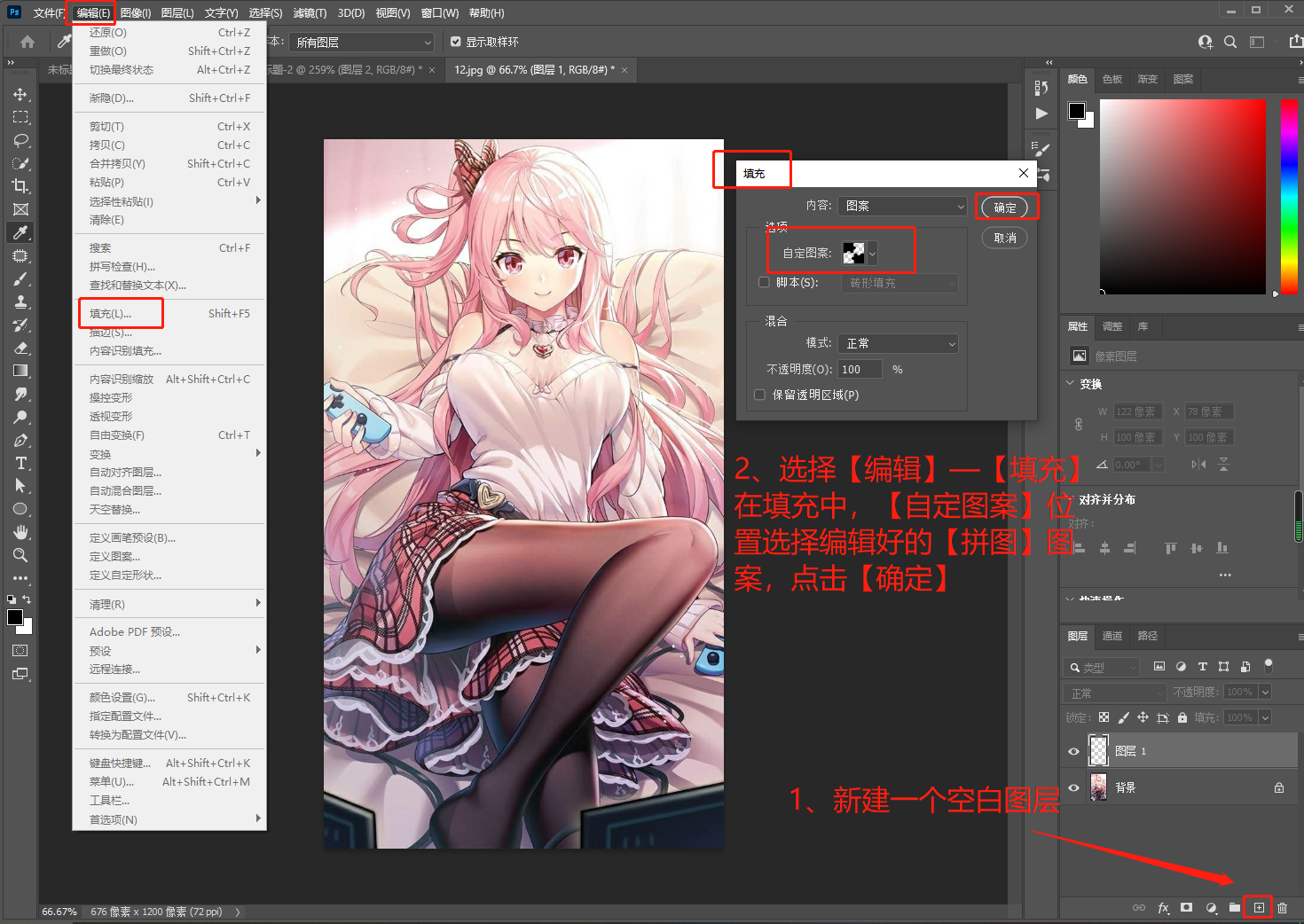Select the Hand tool
This screenshot has width=1304, height=924.
[x=20, y=532]
